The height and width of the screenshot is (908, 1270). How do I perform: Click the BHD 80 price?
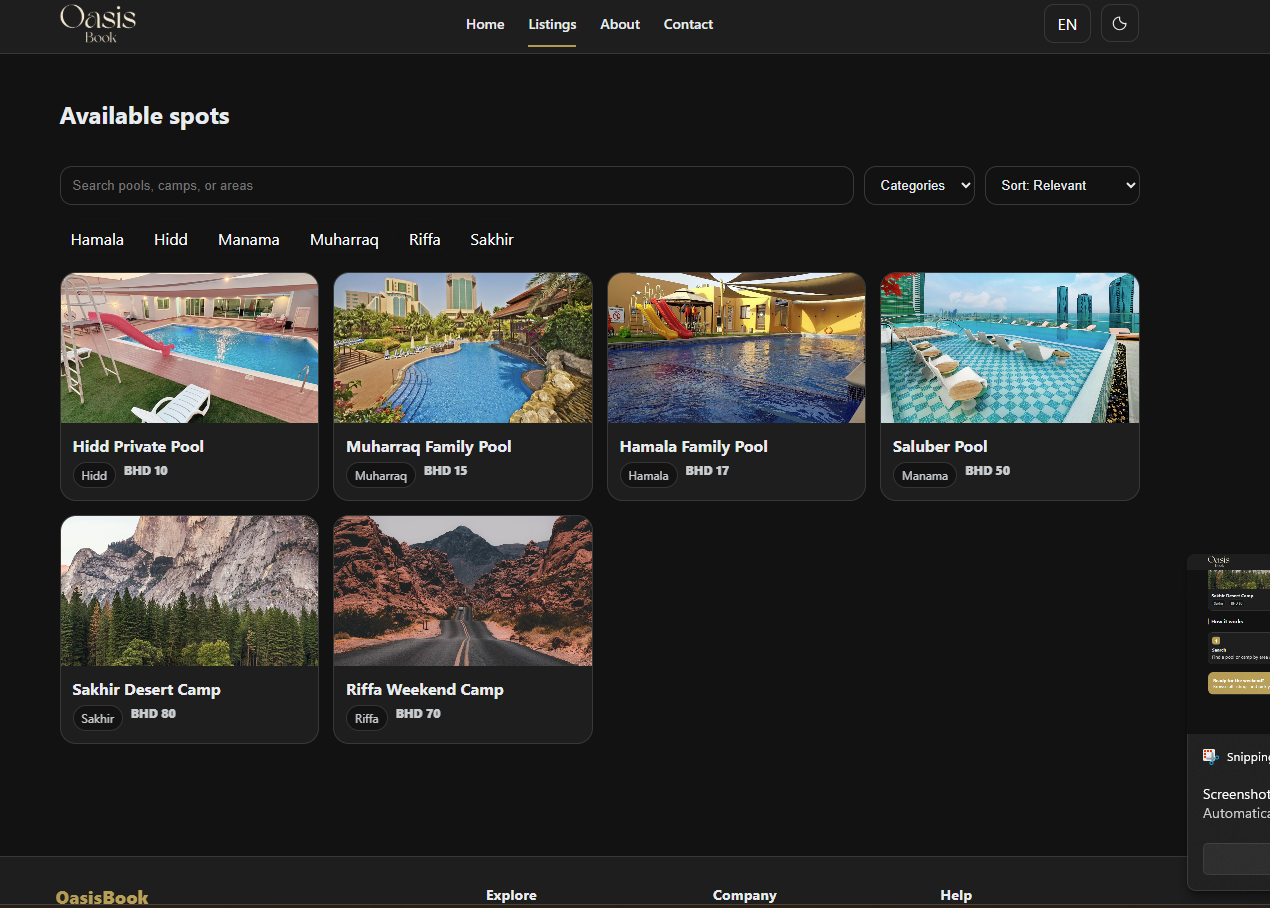[x=153, y=714]
